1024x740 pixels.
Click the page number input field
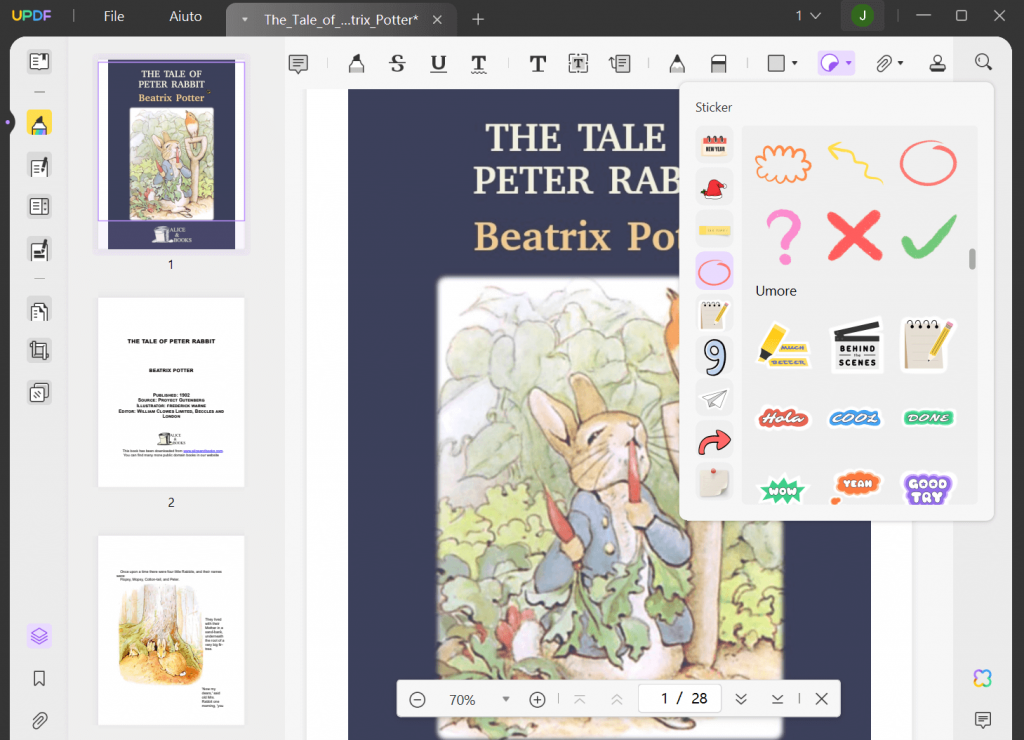click(680, 699)
